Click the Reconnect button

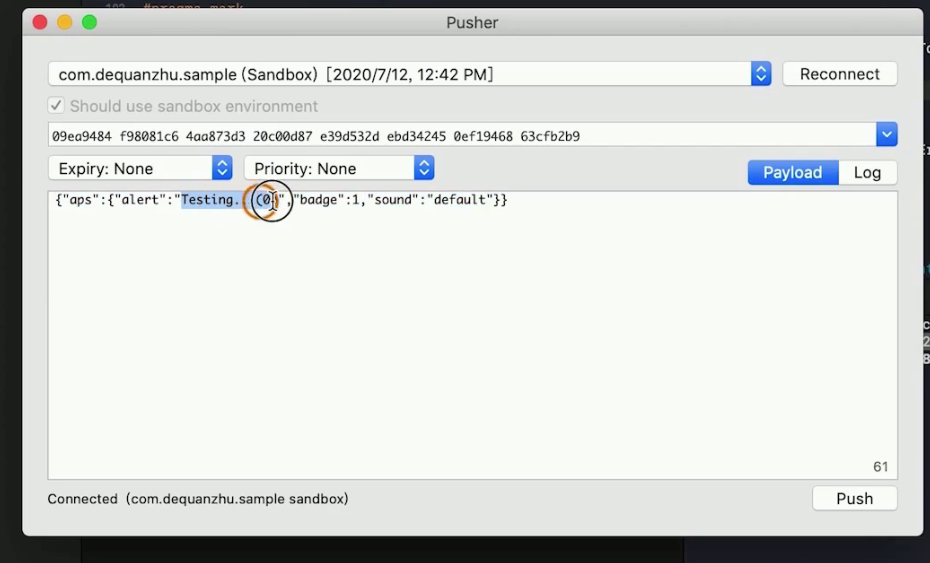[839, 74]
